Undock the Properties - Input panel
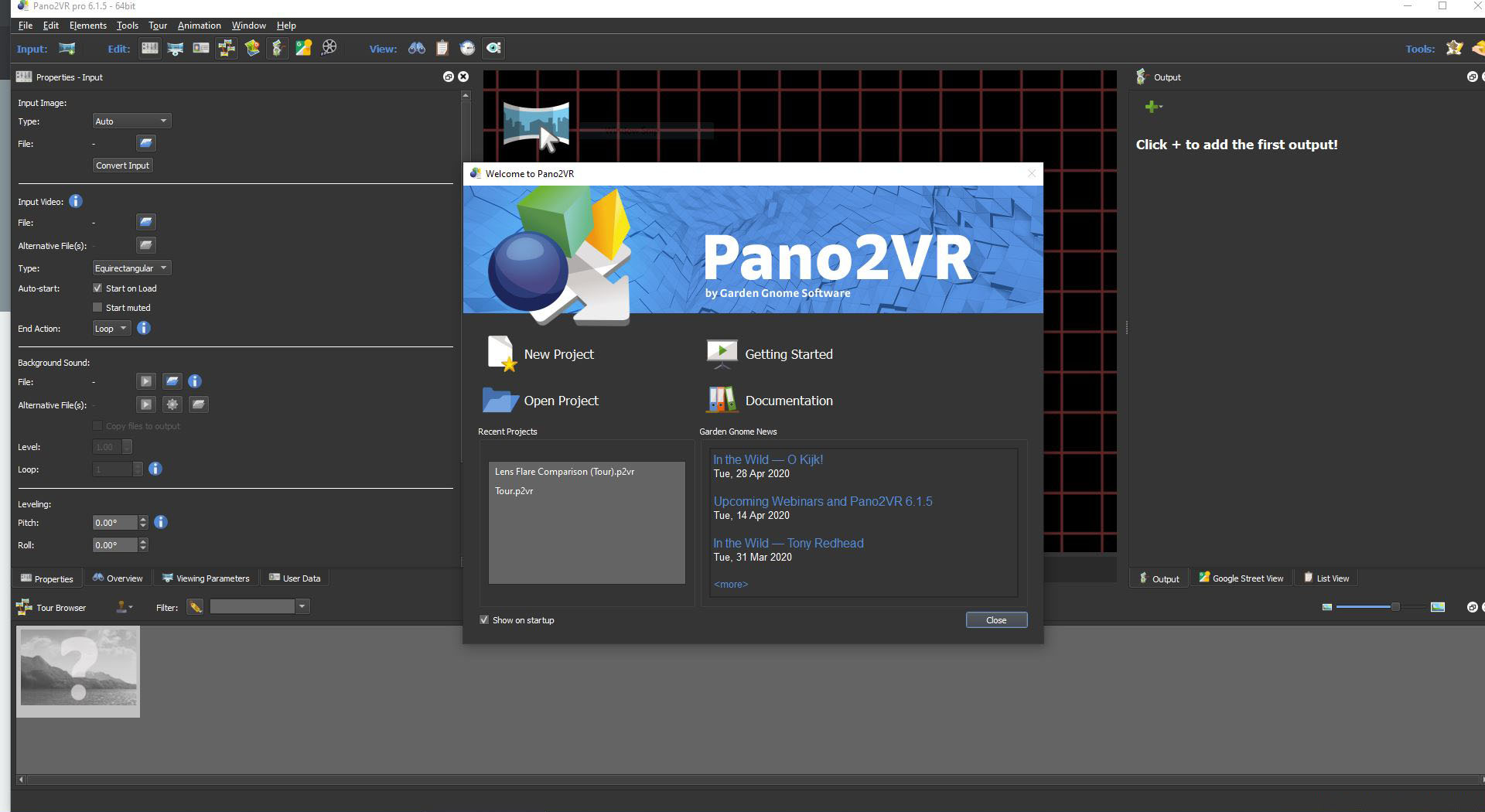 click(x=448, y=77)
